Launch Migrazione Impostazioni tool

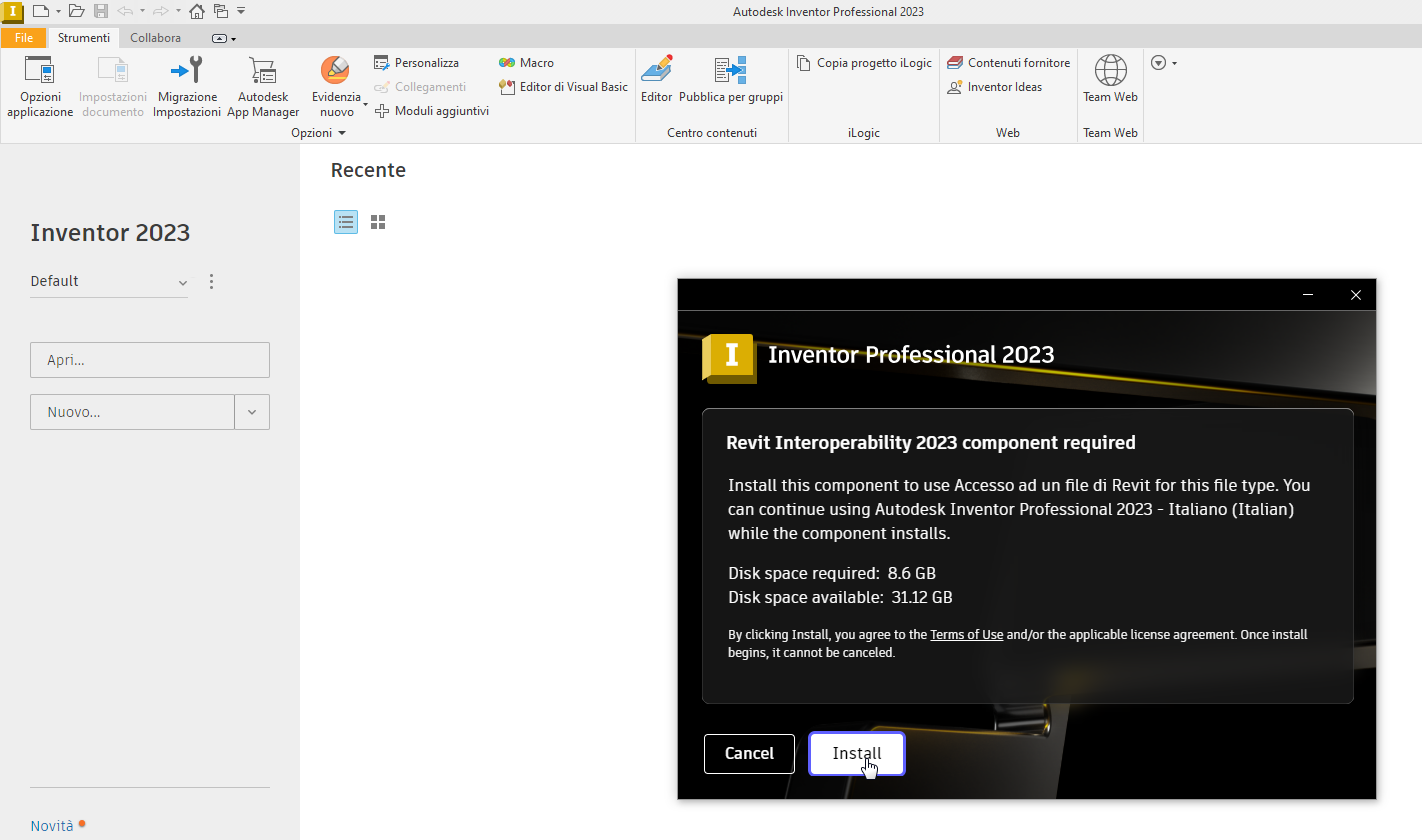pyautogui.click(x=187, y=87)
